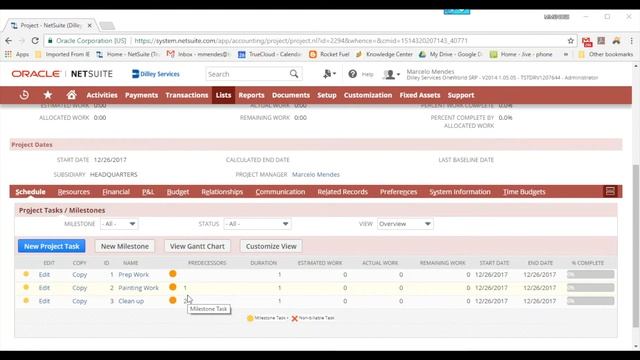The image size is (640, 360).
Task: Open the Marcelo Mendes project manager link
Action: 316,174
